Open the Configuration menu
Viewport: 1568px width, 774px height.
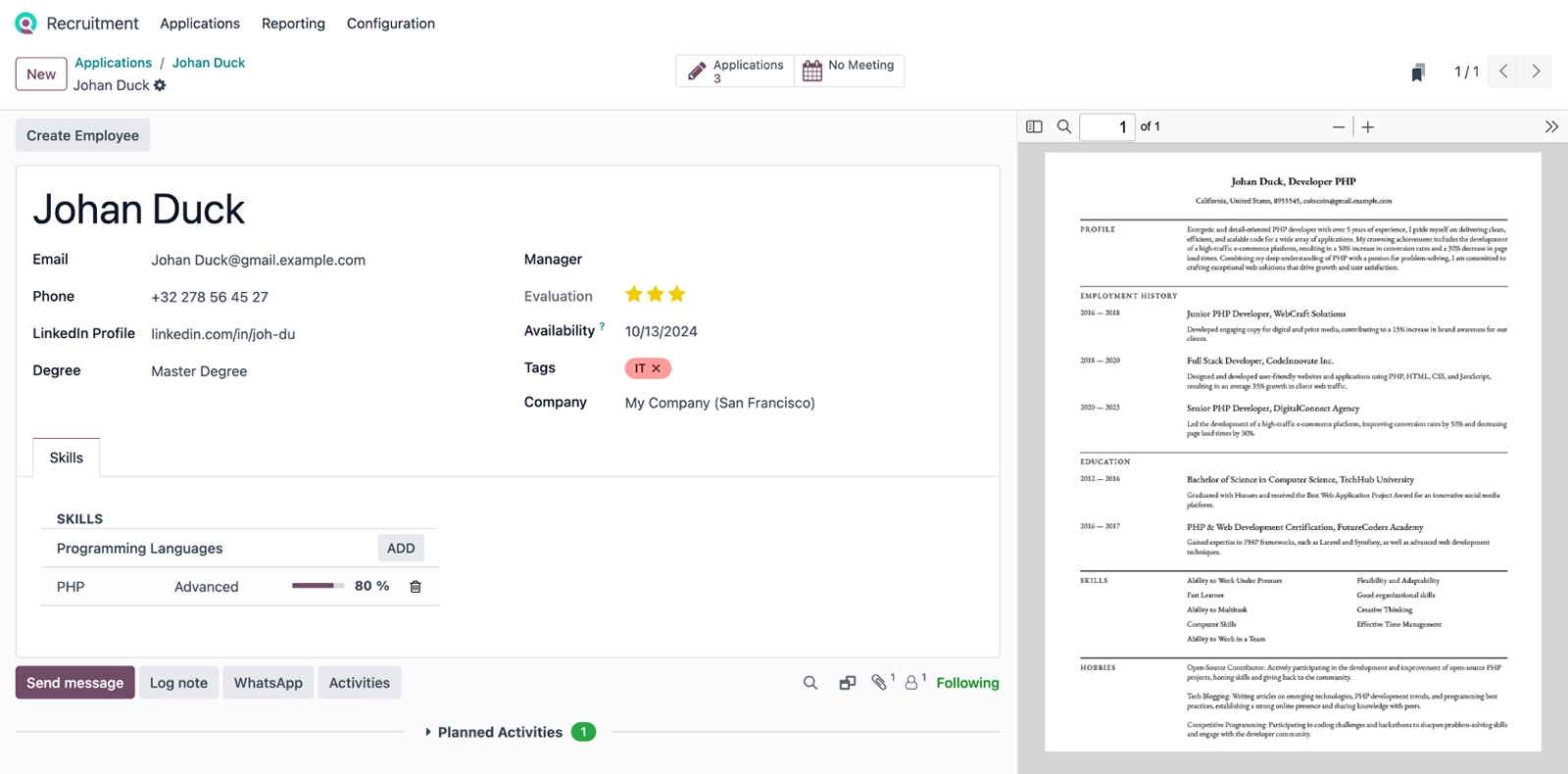[x=390, y=24]
